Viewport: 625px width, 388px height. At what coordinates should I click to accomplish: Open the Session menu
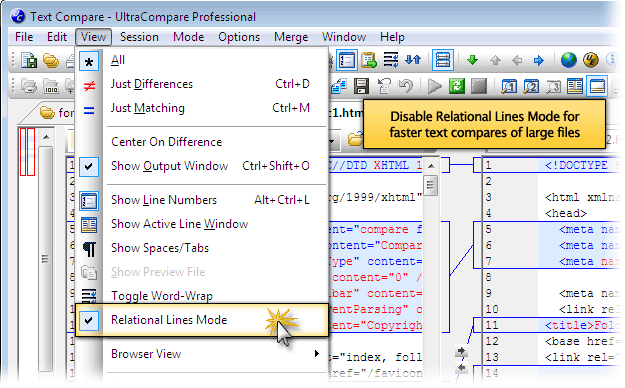(x=139, y=37)
